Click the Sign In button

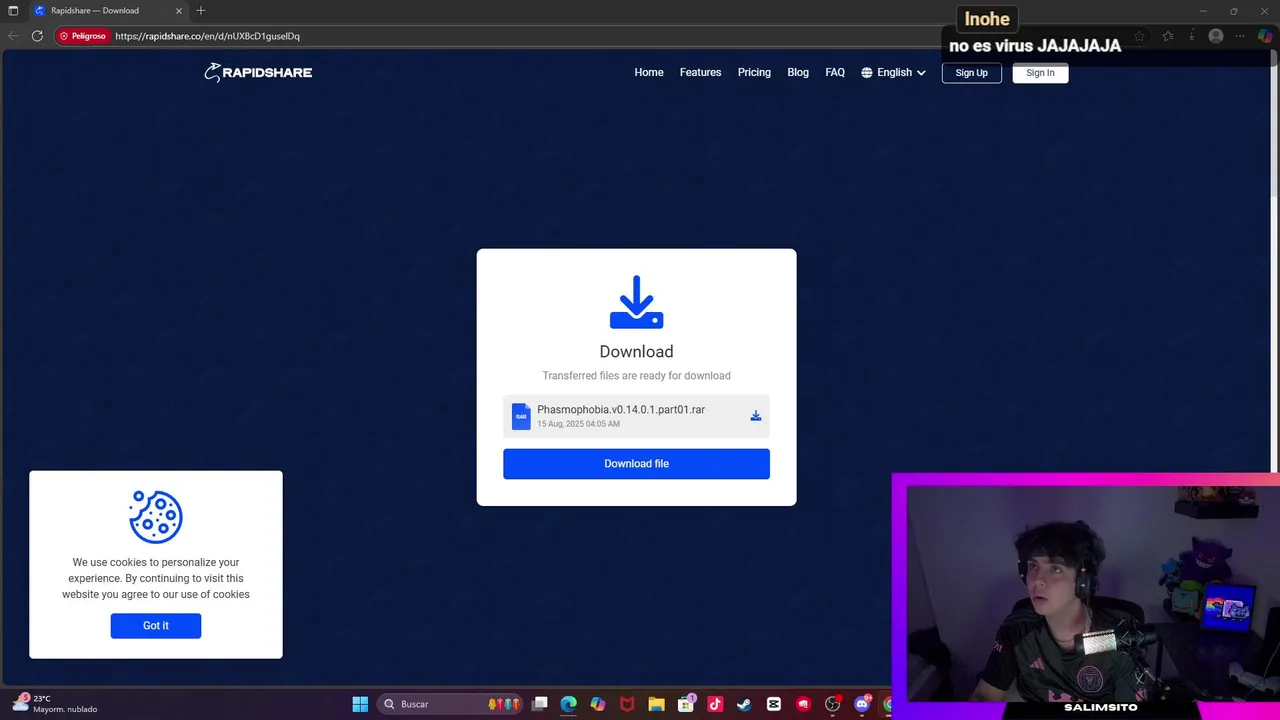pyautogui.click(x=1040, y=72)
